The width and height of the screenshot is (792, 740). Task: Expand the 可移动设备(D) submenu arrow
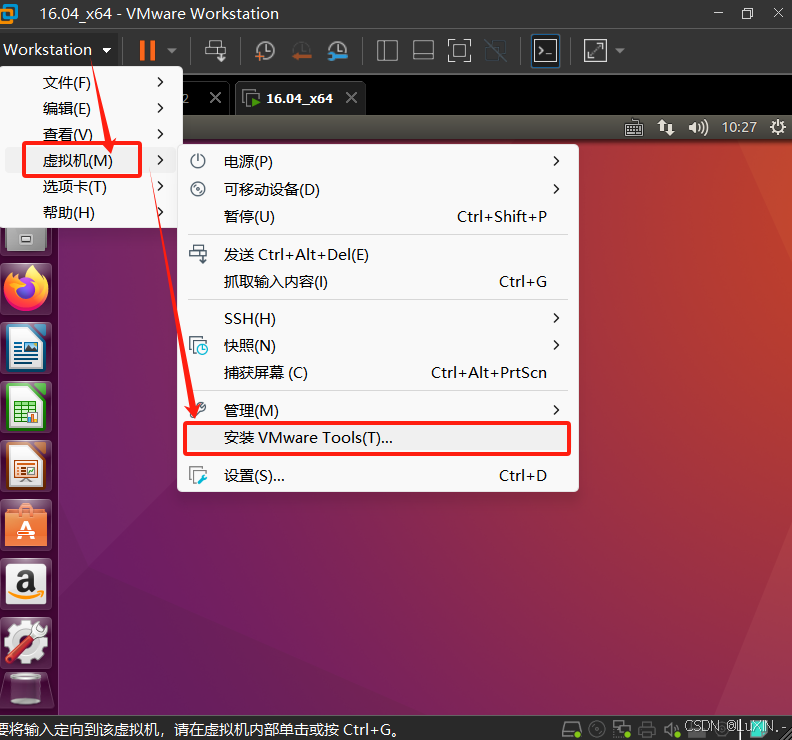click(x=556, y=189)
